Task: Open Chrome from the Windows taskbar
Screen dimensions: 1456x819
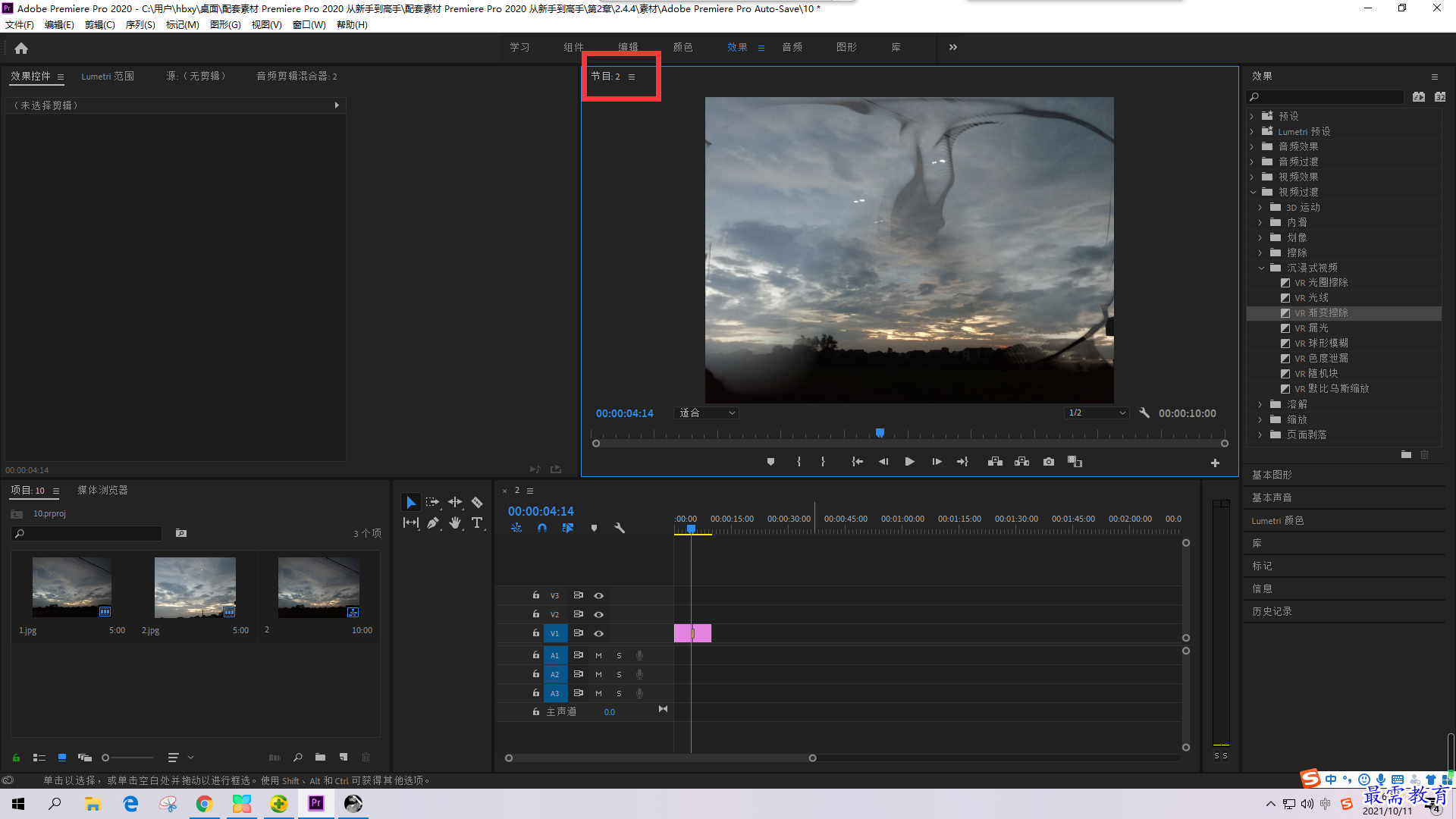Action: pyautogui.click(x=204, y=804)
